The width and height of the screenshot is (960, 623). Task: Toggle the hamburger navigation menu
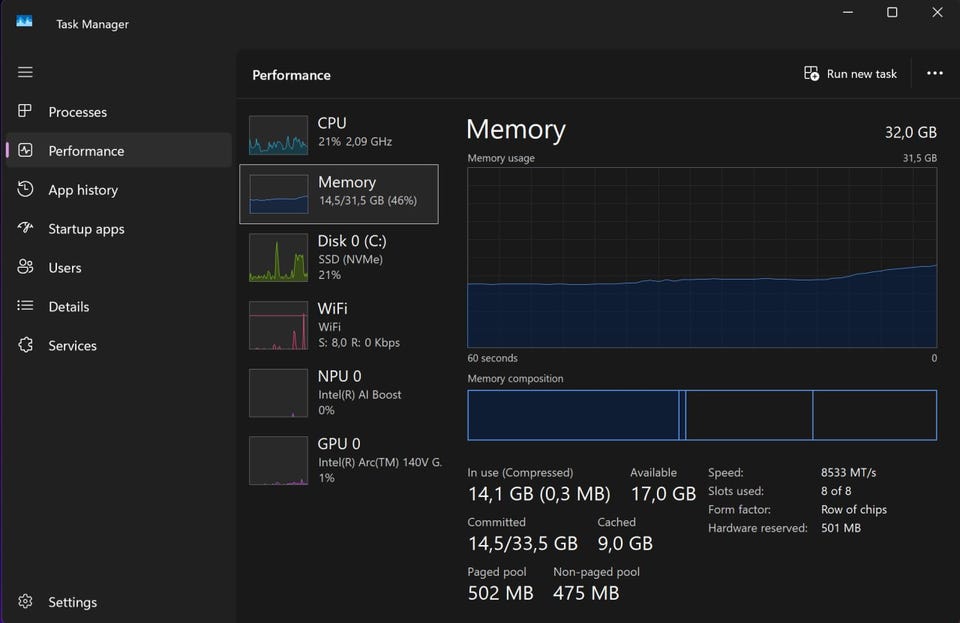tap(25, 72)
